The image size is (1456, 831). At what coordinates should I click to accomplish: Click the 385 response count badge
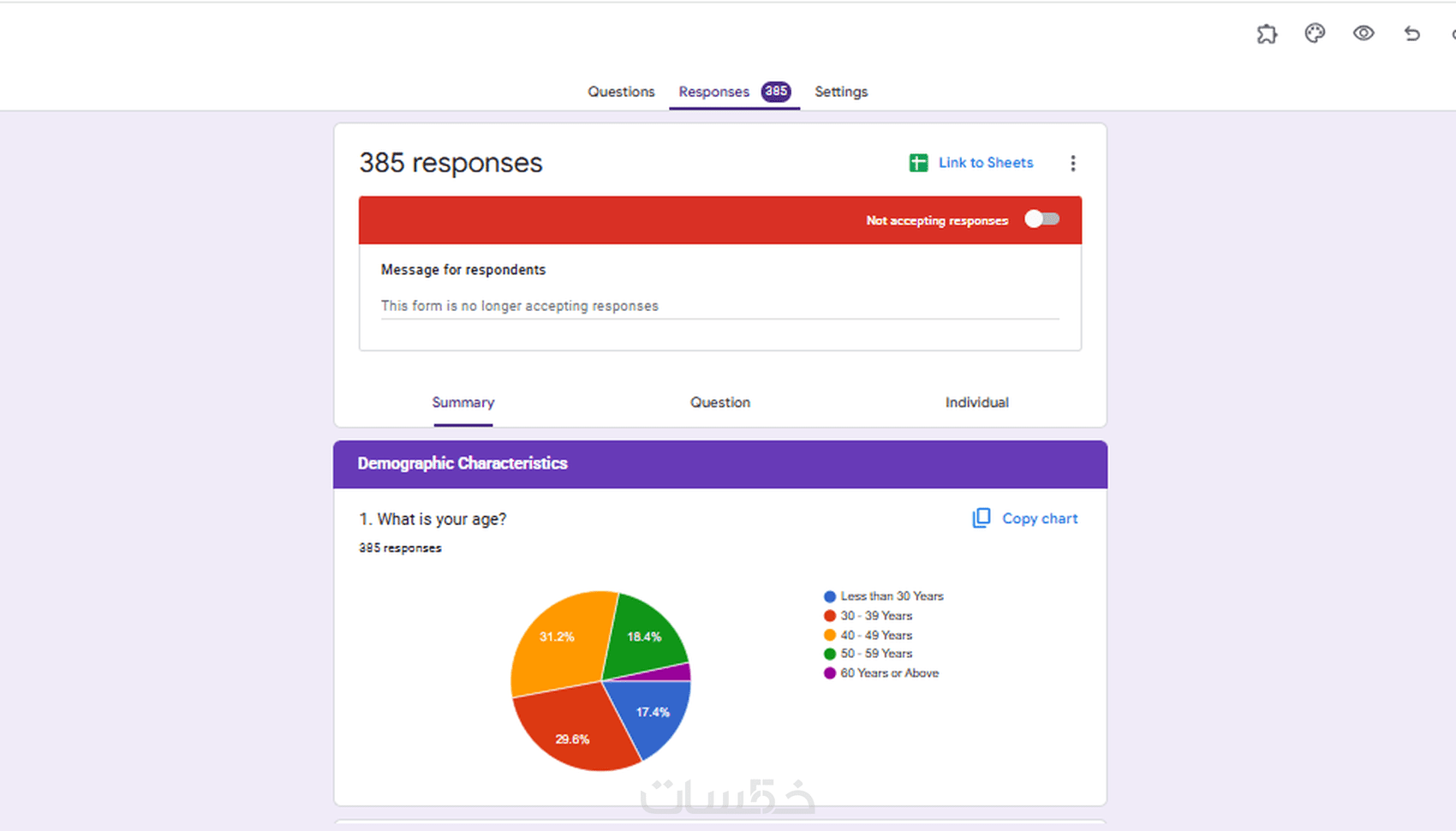(x=777, y=91)
